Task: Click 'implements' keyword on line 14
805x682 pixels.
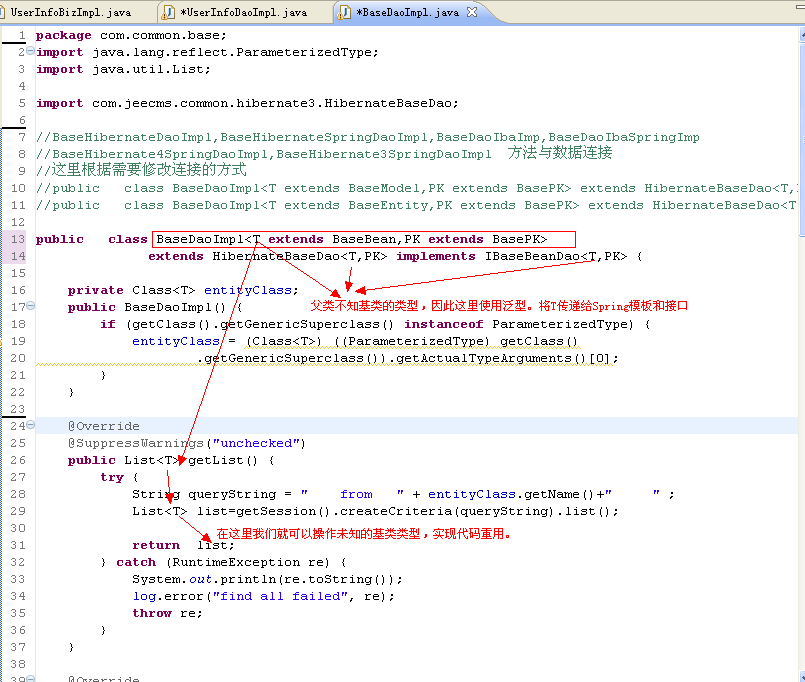Action: [x=435, y=256]
